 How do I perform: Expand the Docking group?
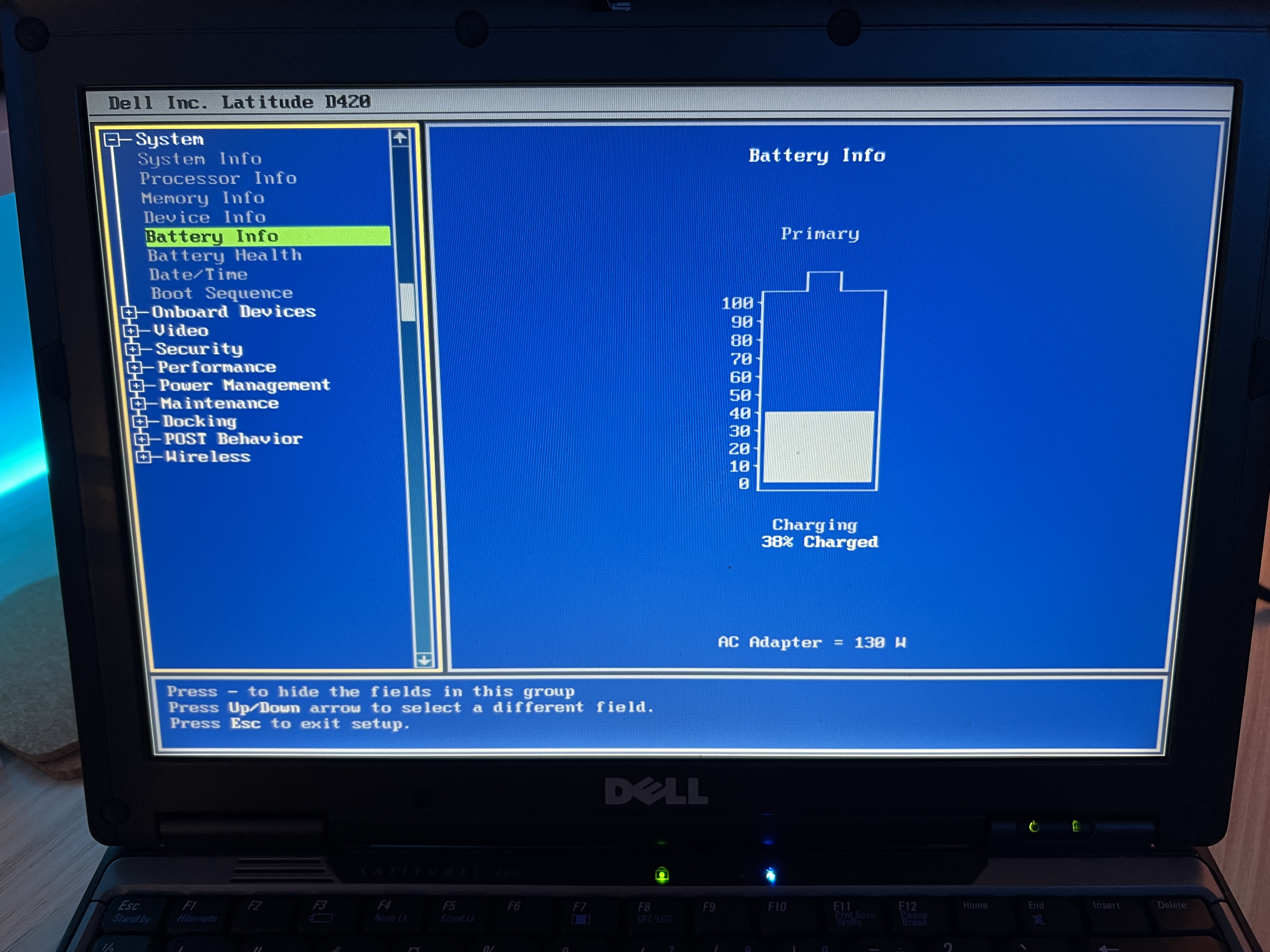(140, 422)
